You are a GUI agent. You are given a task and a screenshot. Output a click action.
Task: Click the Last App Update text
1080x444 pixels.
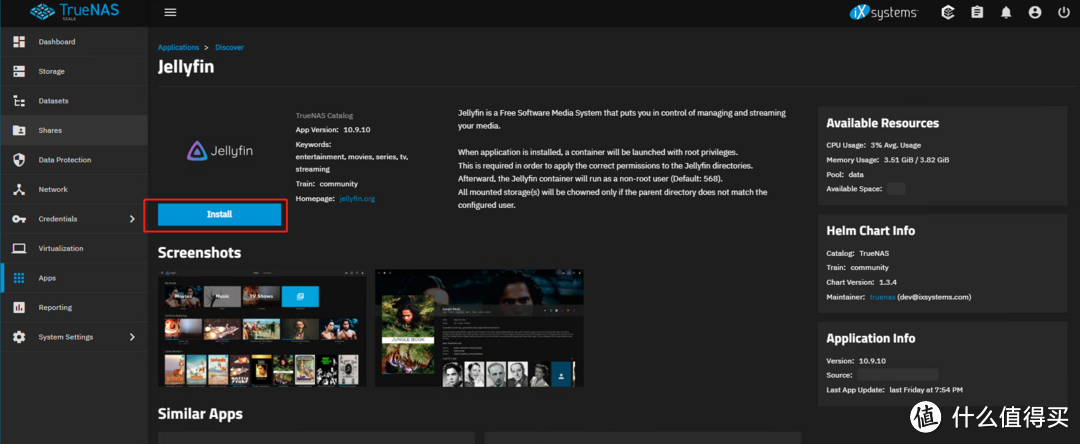pos(894,390)
